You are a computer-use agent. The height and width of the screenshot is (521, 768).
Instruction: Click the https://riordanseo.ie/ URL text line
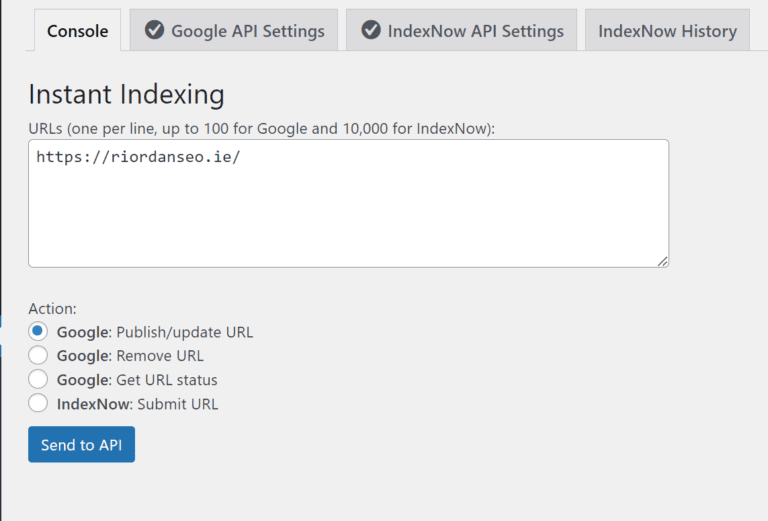138,157
